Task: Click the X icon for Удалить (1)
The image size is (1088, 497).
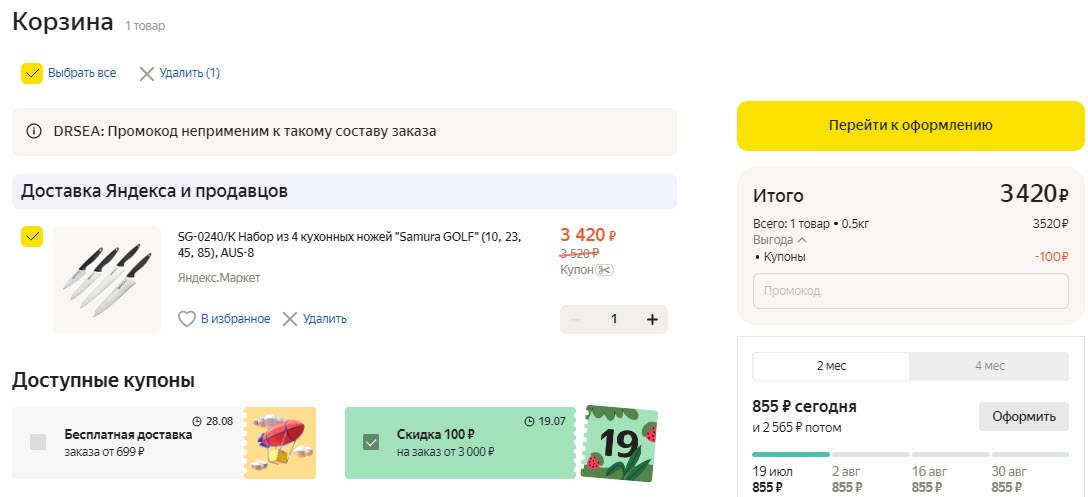Action: 147,73
